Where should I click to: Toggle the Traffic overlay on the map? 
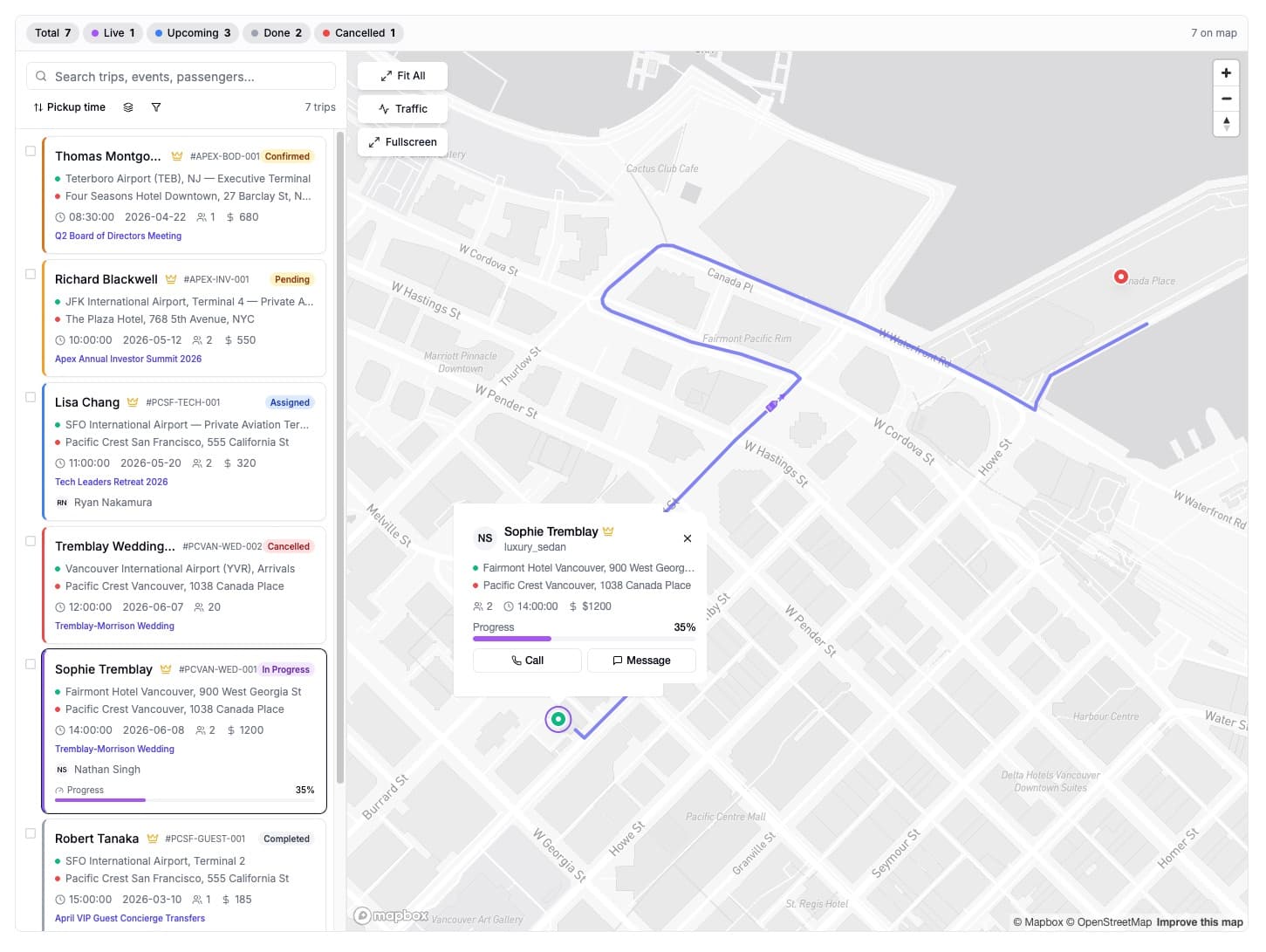click(x=401, y=108)
